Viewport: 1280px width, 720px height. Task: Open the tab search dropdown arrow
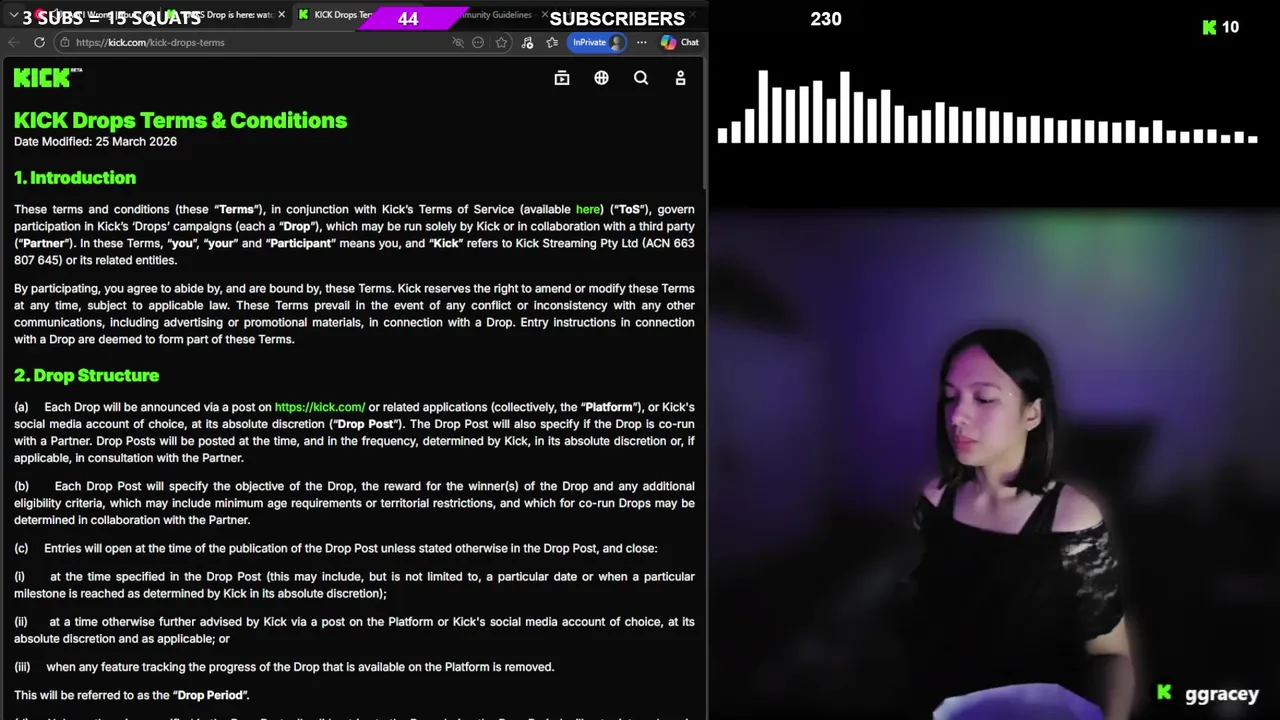[14, 15]
